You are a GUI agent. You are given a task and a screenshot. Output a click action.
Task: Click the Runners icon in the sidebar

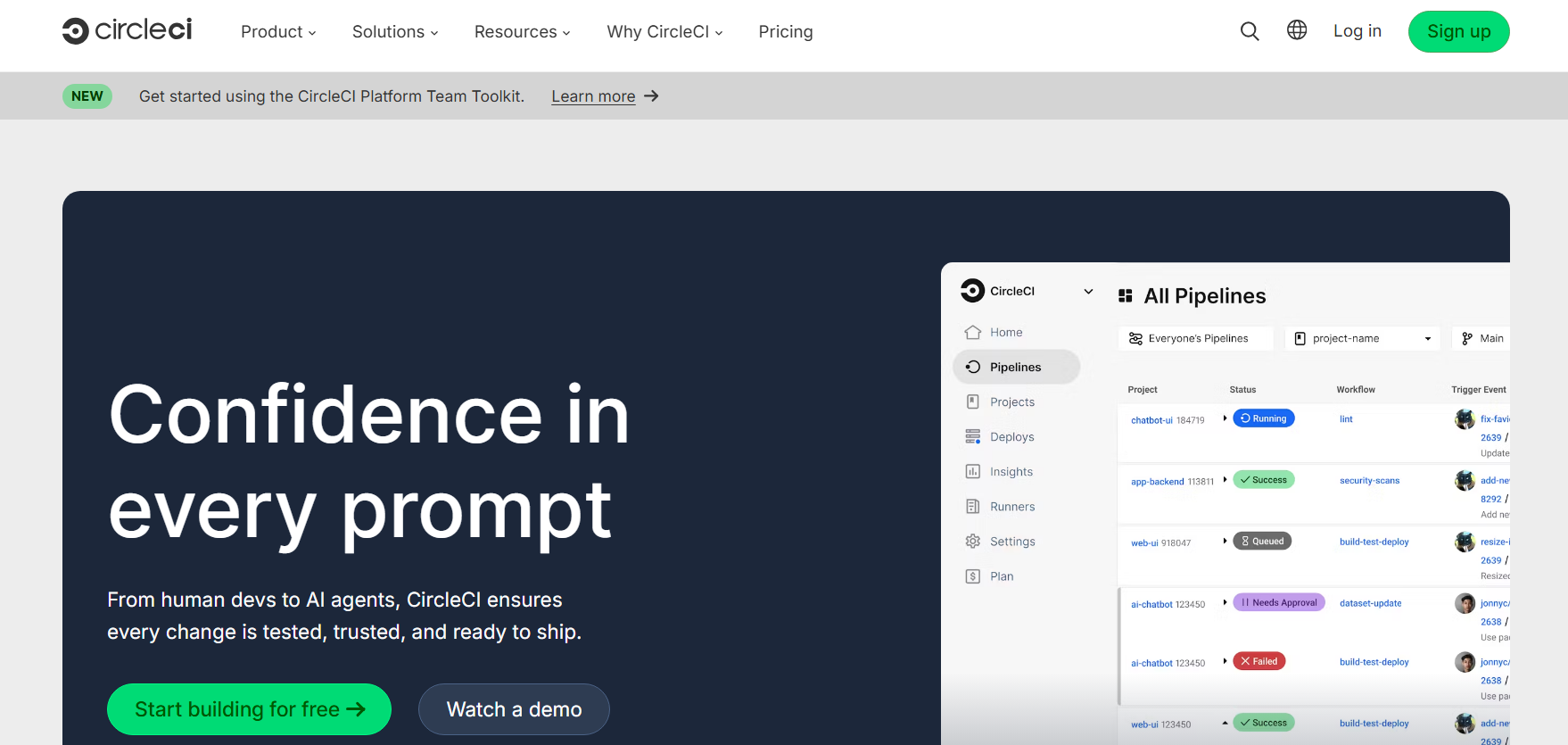coord(973,506)
